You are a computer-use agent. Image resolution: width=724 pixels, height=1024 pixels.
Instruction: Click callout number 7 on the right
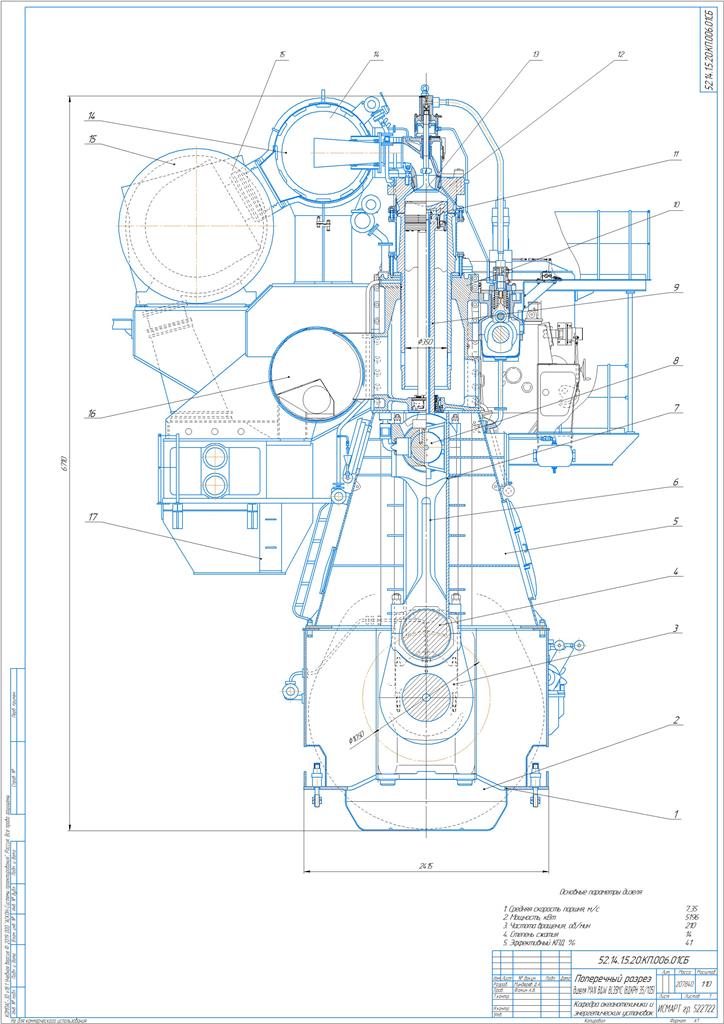[677, 407]
